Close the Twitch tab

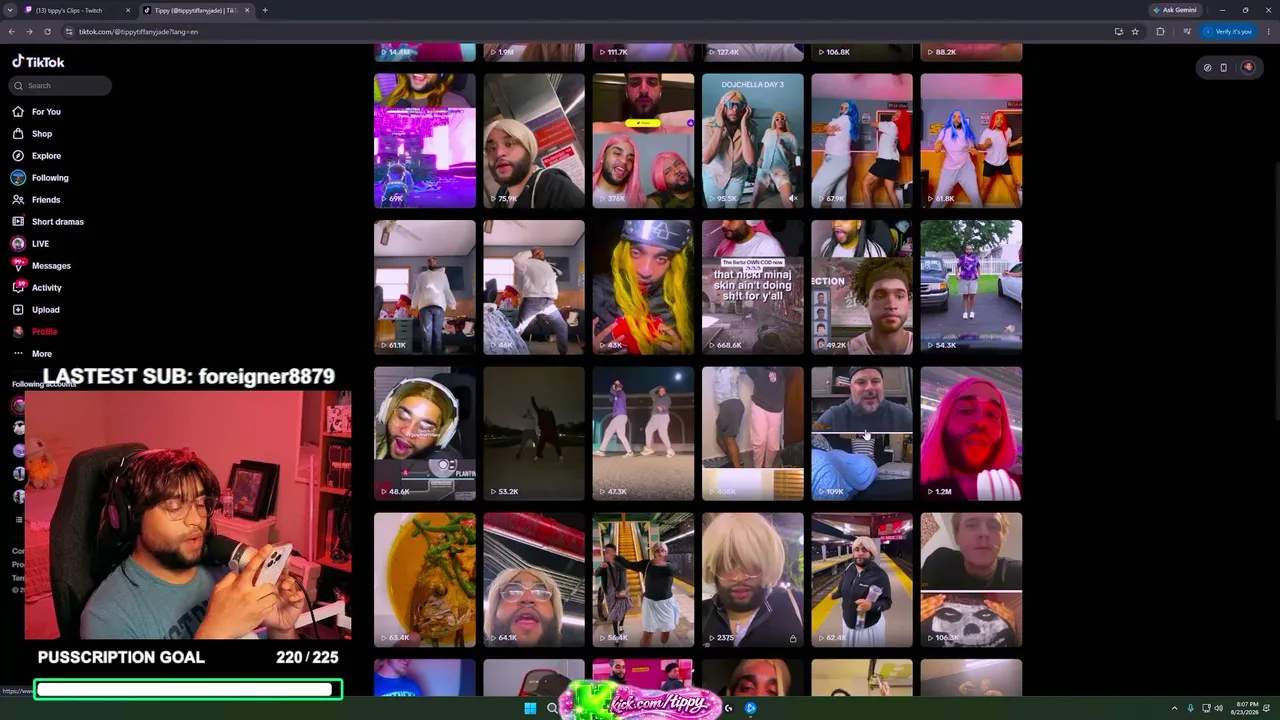tap(127, 10)
